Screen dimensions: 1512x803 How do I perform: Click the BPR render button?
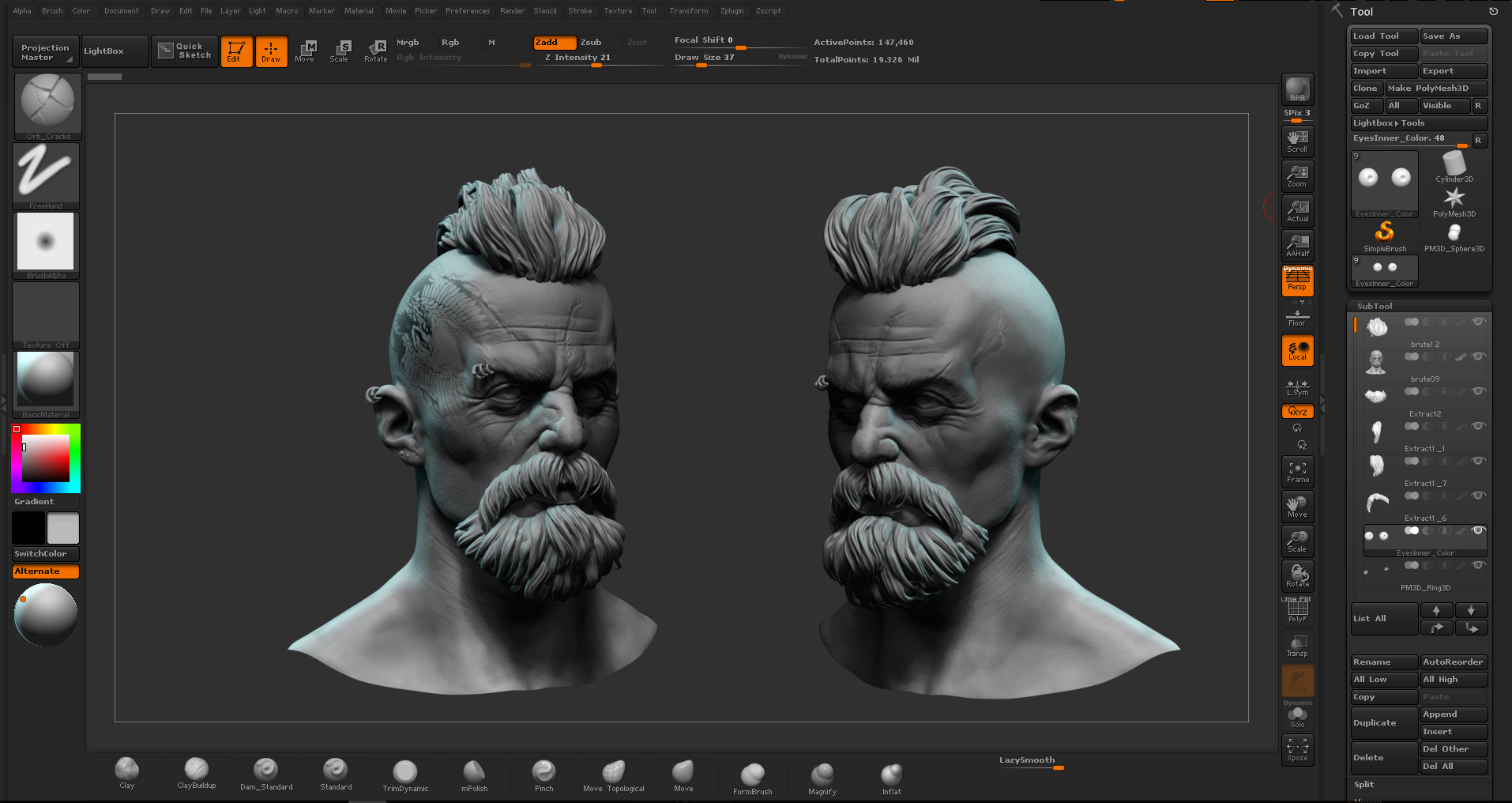coord(1297,89)
